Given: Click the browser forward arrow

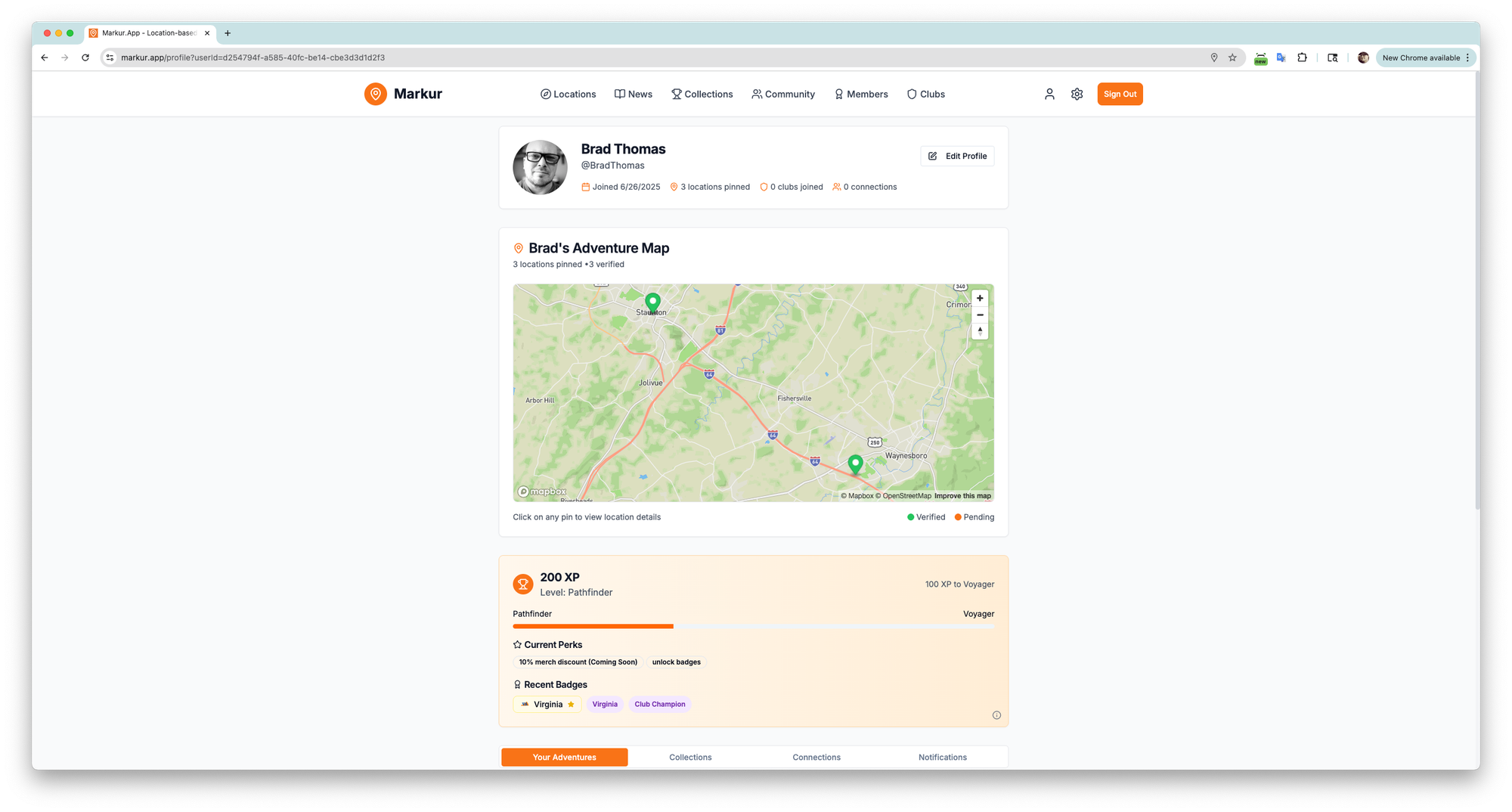Looking at the screenshot, I should (65, 57).
